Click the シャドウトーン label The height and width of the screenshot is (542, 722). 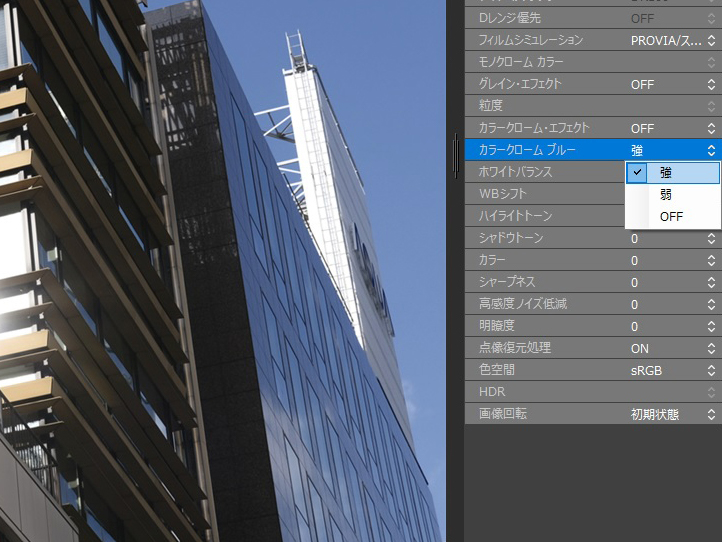pos(511,238)
